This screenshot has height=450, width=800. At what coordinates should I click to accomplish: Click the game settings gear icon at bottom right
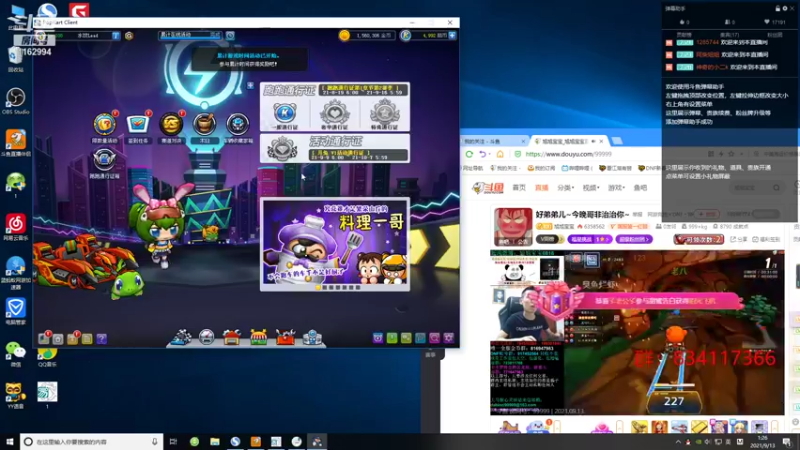(448, 338)
